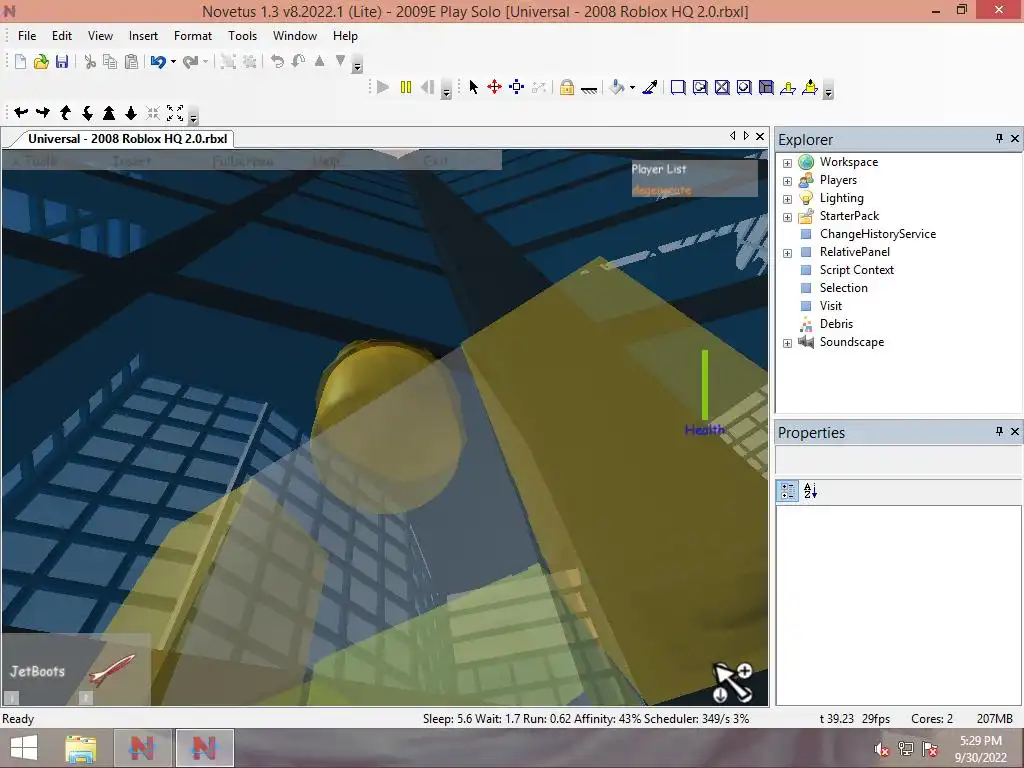Screen dimensions: 1024x768
Task: Expand the Lighting tree node
Action: click(788, 199)
